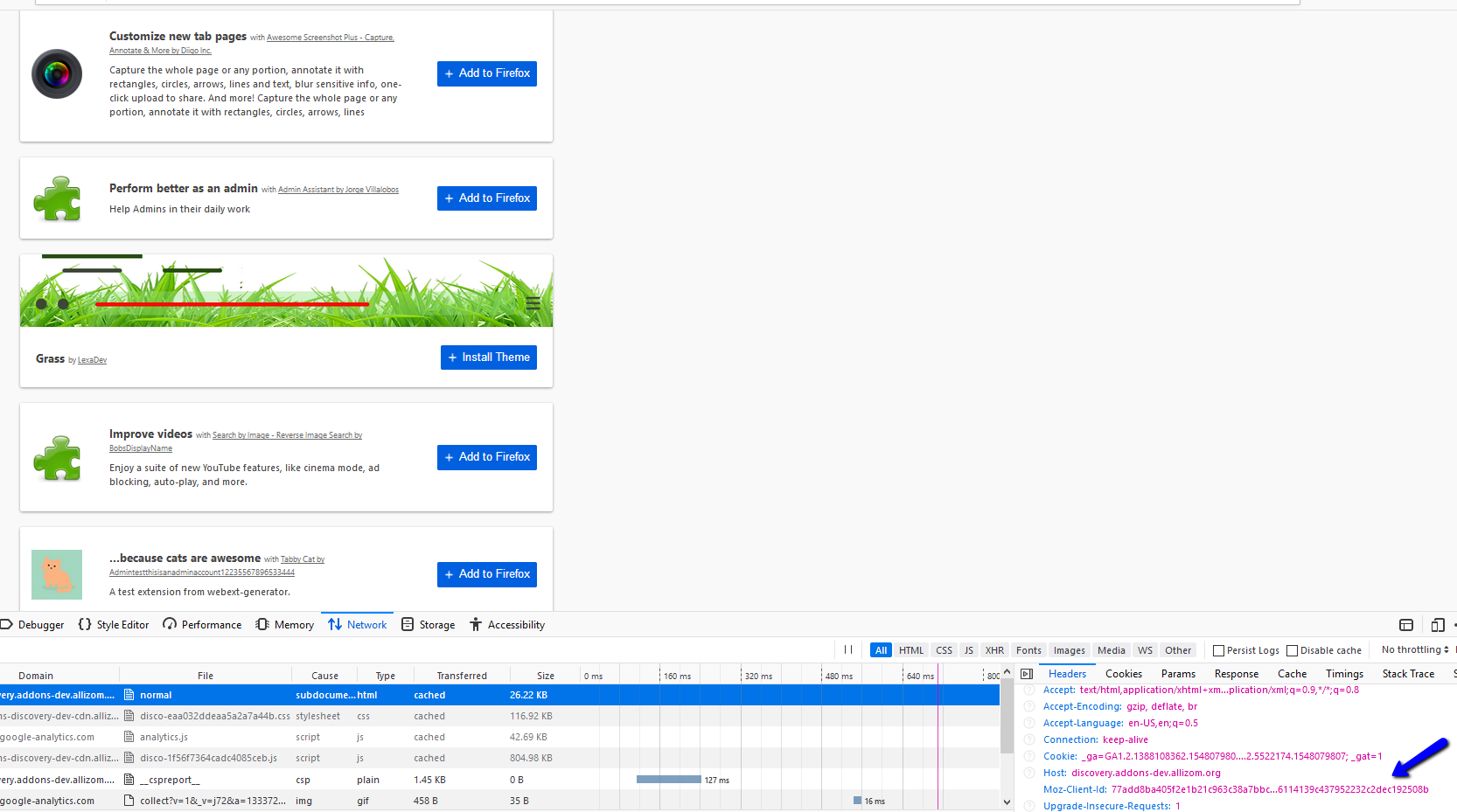Filter requests by All
The height and width of the screenshot is (812, 1457).
(x=881, y=650)
